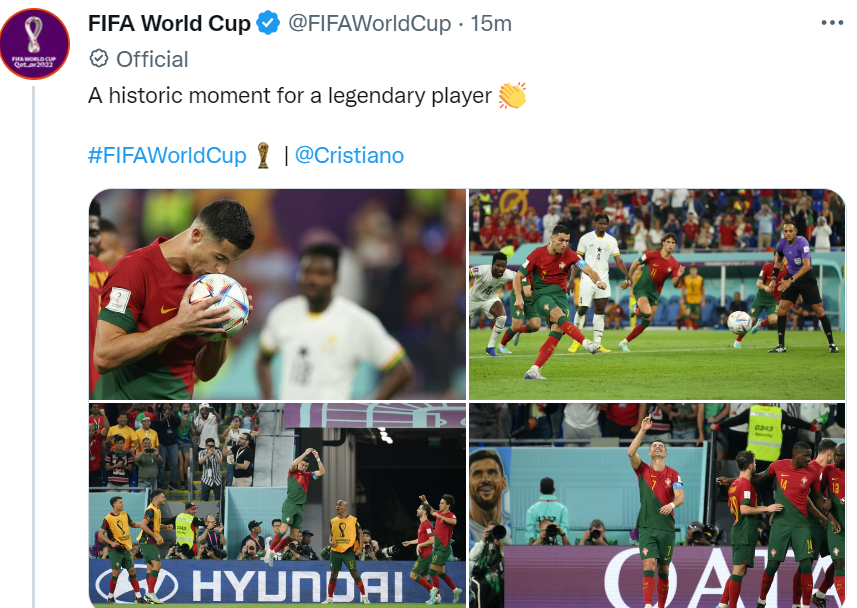Open the FIFA World Cup profile avatar

35,44
